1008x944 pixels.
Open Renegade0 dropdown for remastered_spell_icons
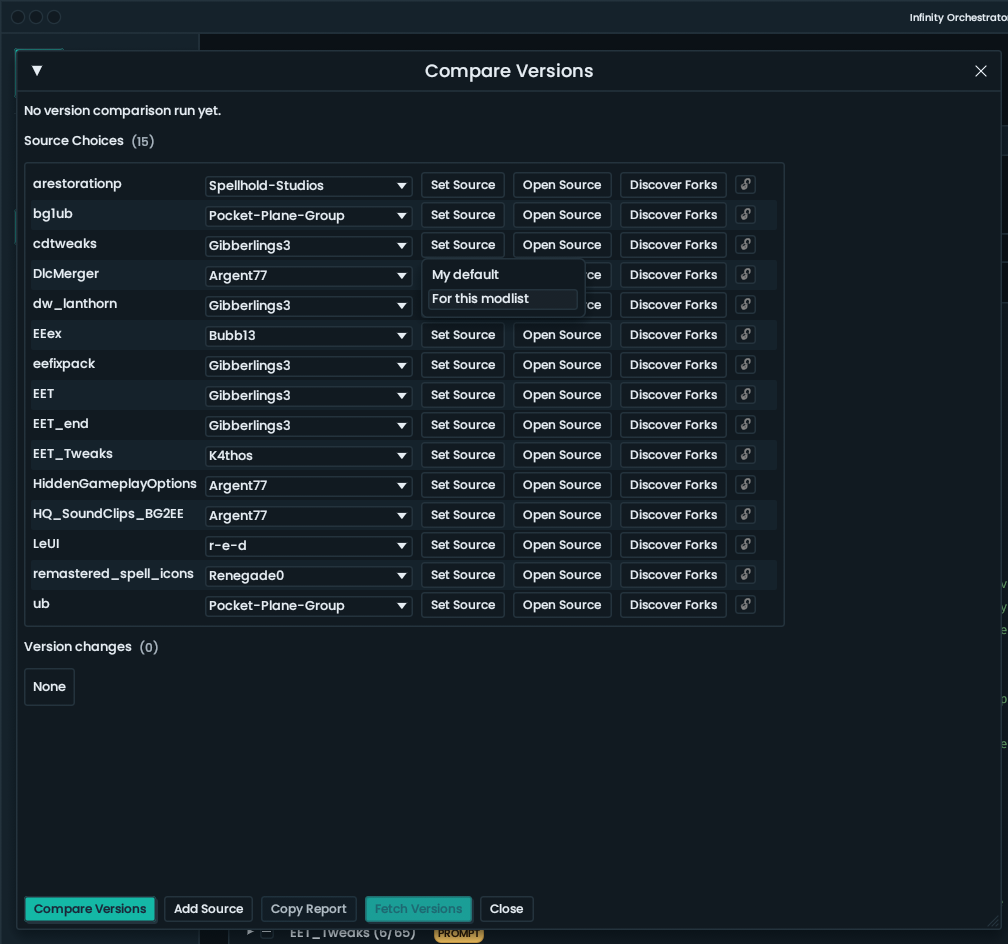click(309, 576)
